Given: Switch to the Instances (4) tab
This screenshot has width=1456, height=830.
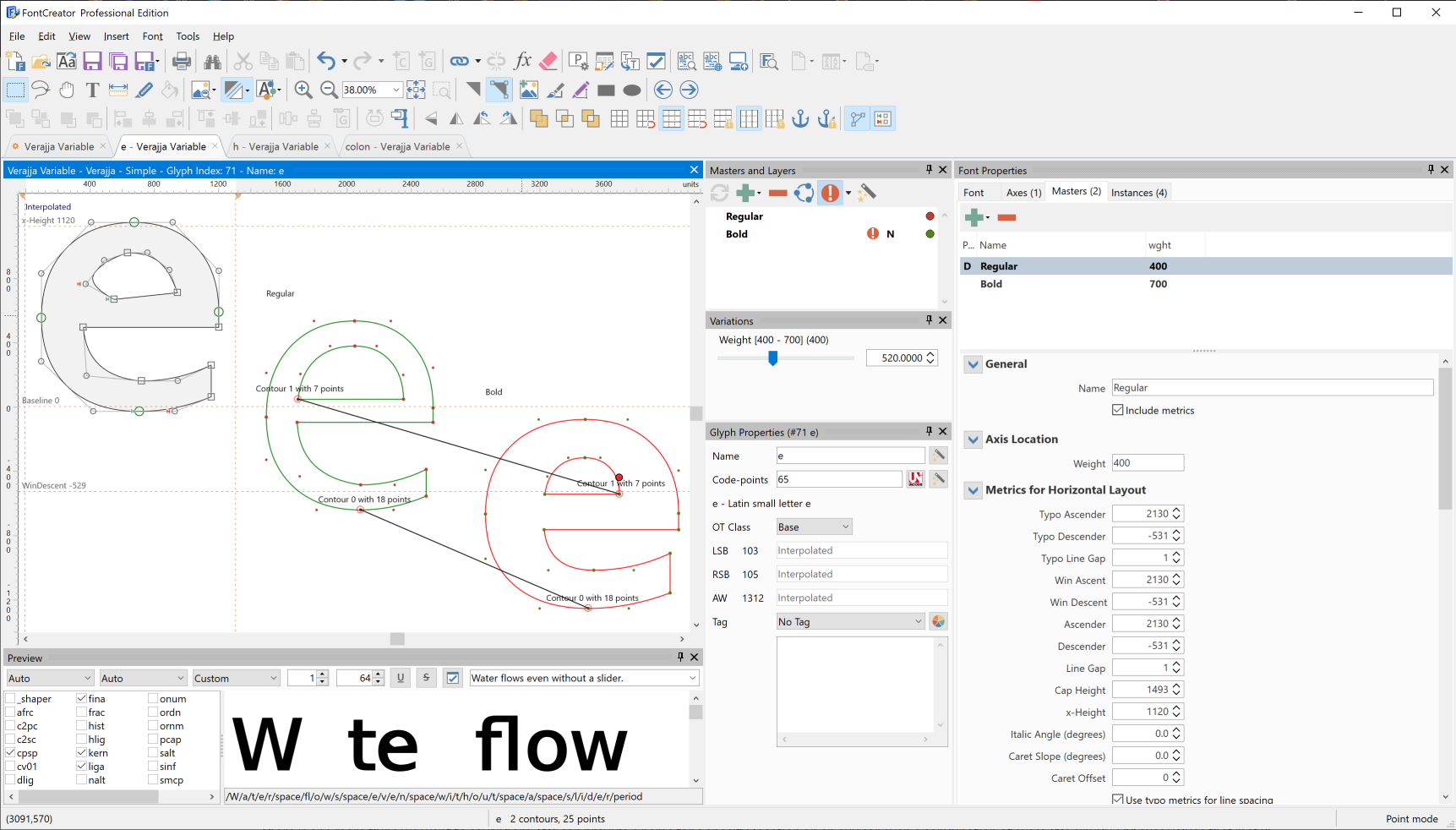Looking at the screenshot, I should 1138,193.
